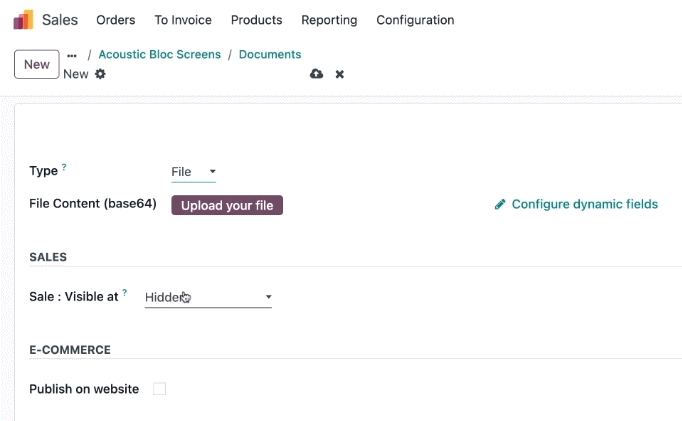Click the Upload your file button
The image size is (682, 421).
pos(227,205)
